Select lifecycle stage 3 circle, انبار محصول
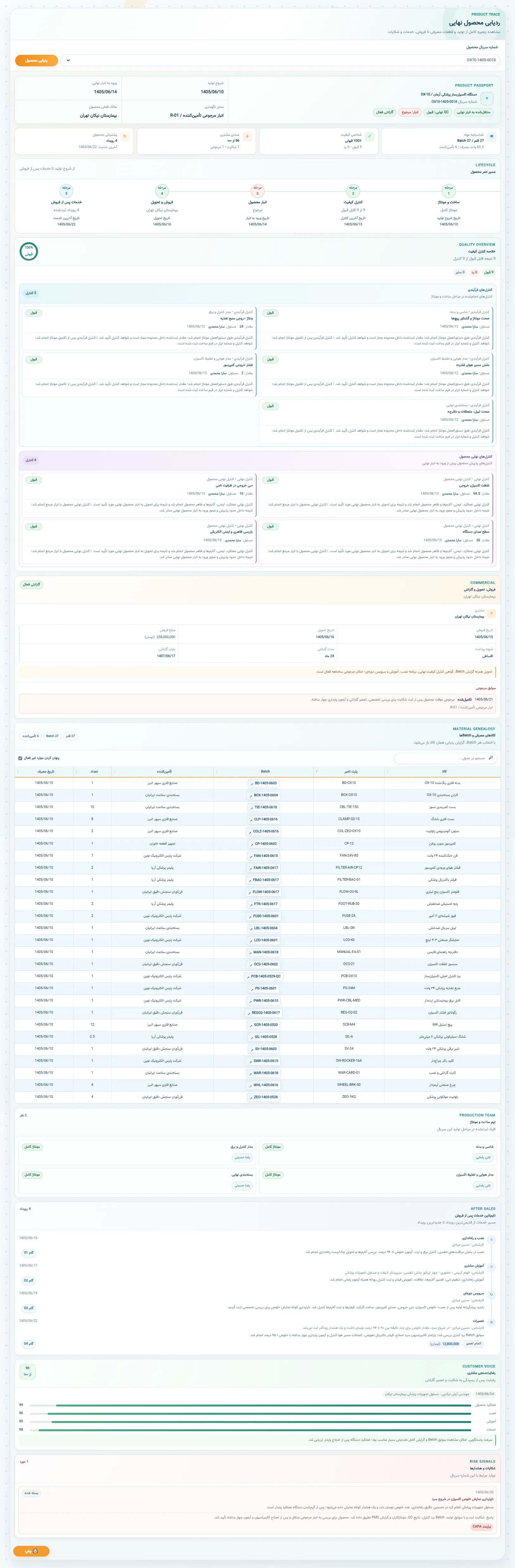 [x=257, y=191]
